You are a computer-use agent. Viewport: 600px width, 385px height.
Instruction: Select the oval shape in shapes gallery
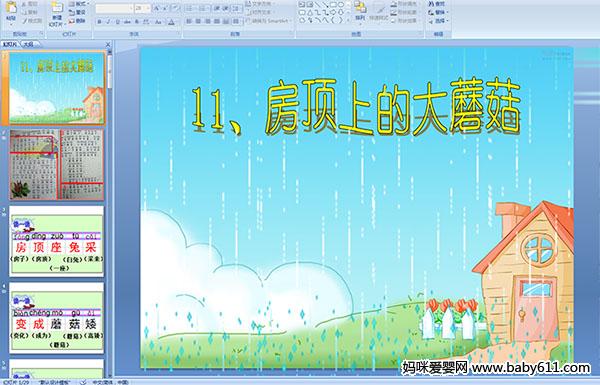tap(341, 4)
